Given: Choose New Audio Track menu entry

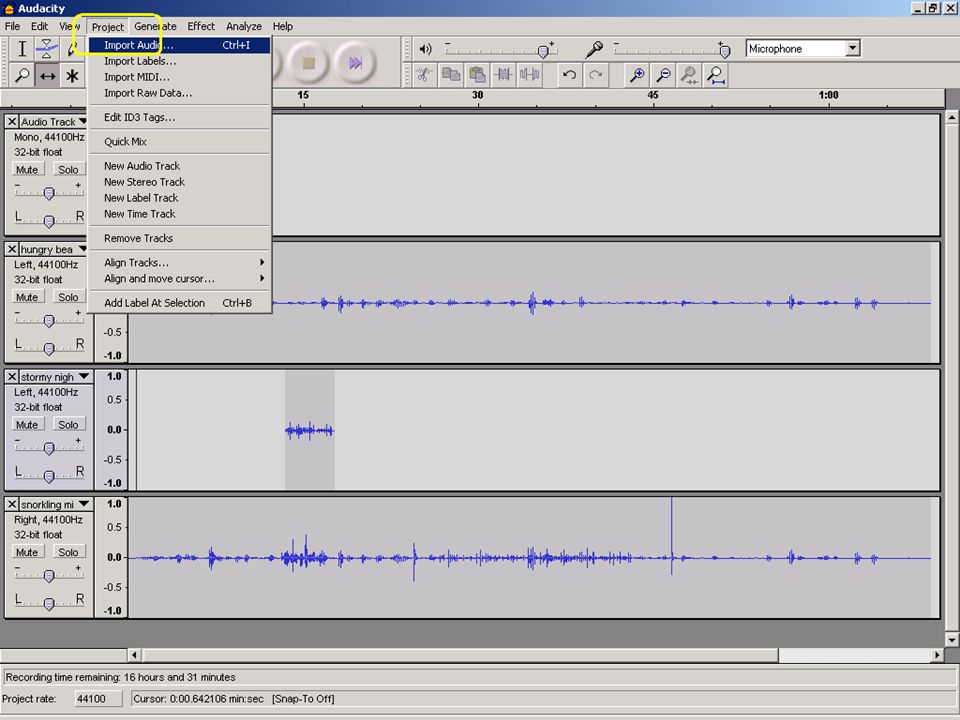Looking at the screenshot, I should tap(179, 166).
